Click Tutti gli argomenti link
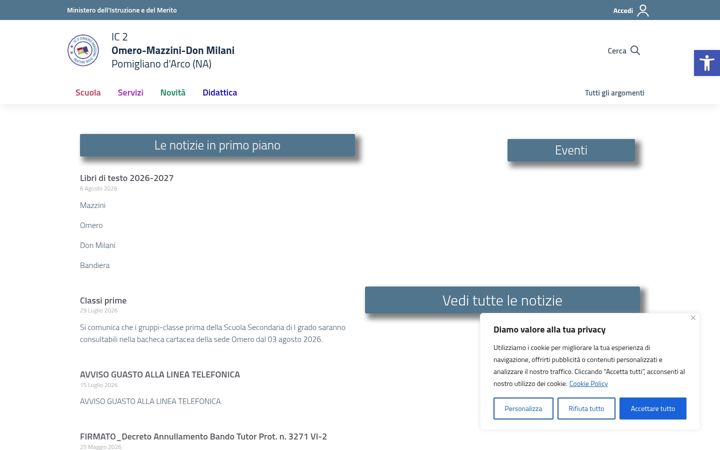 tap(614, 93)
